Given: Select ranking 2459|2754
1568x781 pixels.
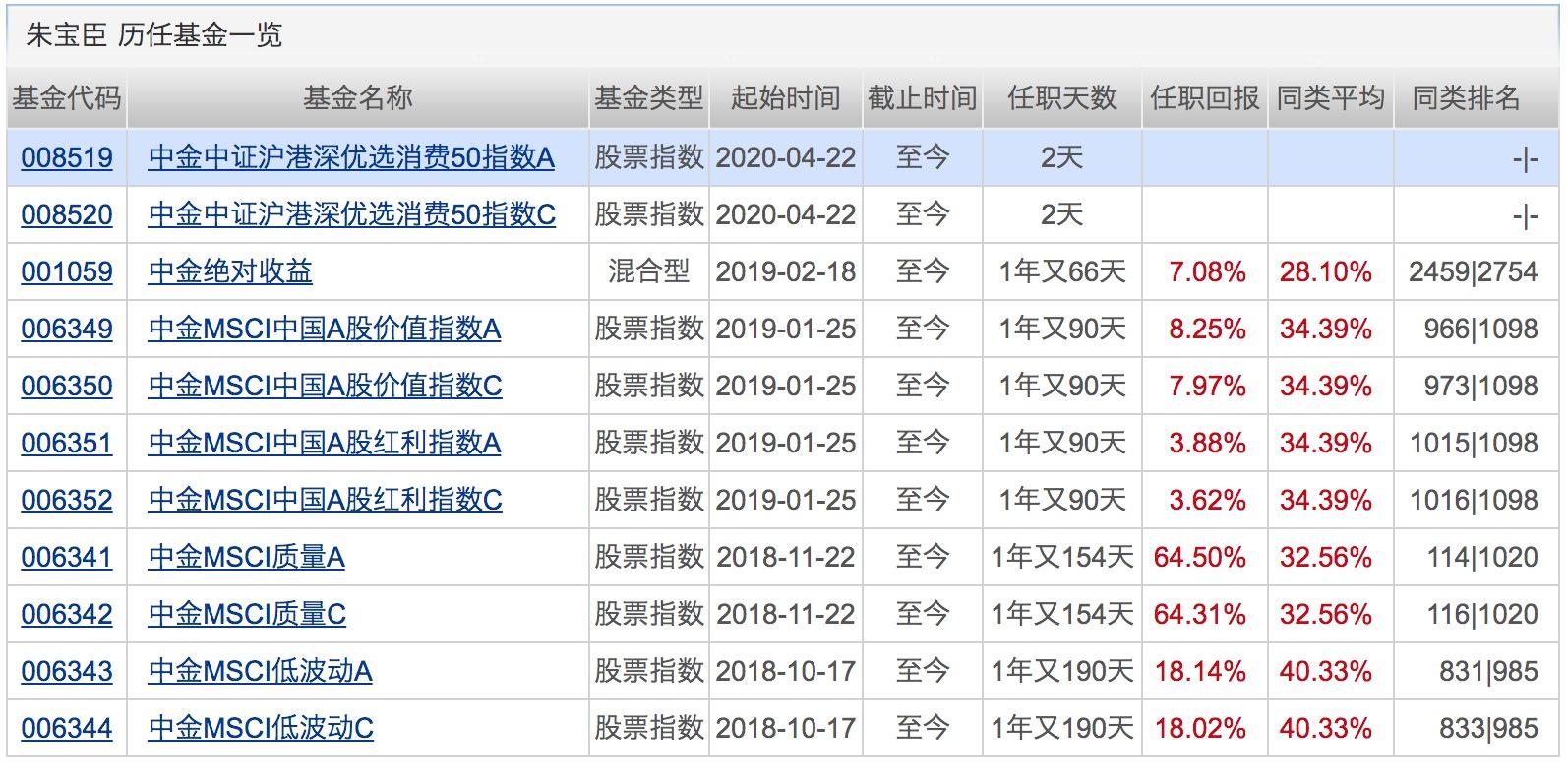Looking at the screenshot, I should click(x=1474, y=271).
